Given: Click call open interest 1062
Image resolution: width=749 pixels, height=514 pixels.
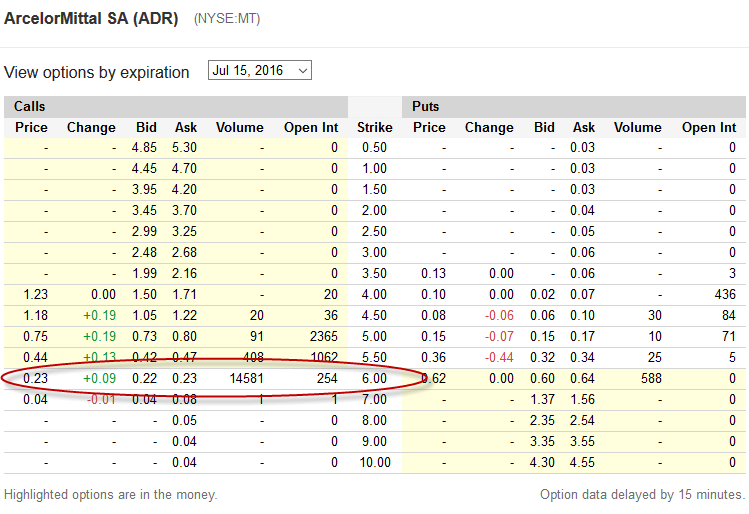Looking at the screenshot, I should tap(324, 358).
